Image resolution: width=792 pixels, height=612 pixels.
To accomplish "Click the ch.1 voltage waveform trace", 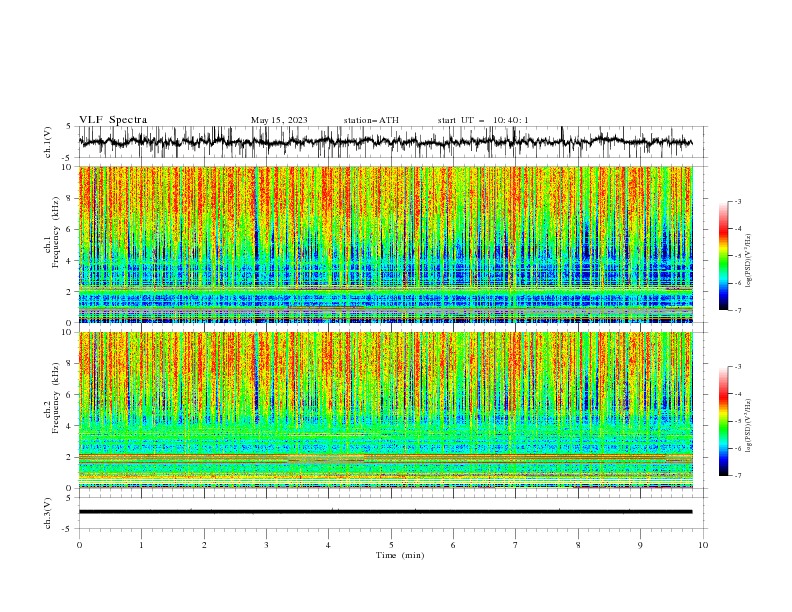I will pyautogui.click(x=385, y=142).
